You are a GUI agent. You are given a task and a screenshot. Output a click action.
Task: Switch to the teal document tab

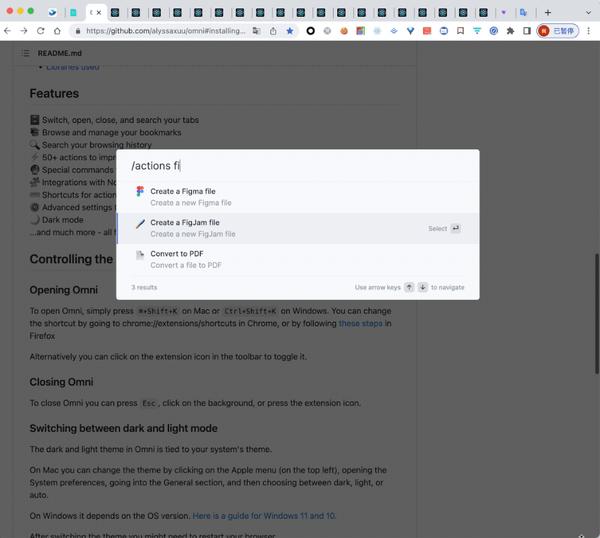point(73,13)
